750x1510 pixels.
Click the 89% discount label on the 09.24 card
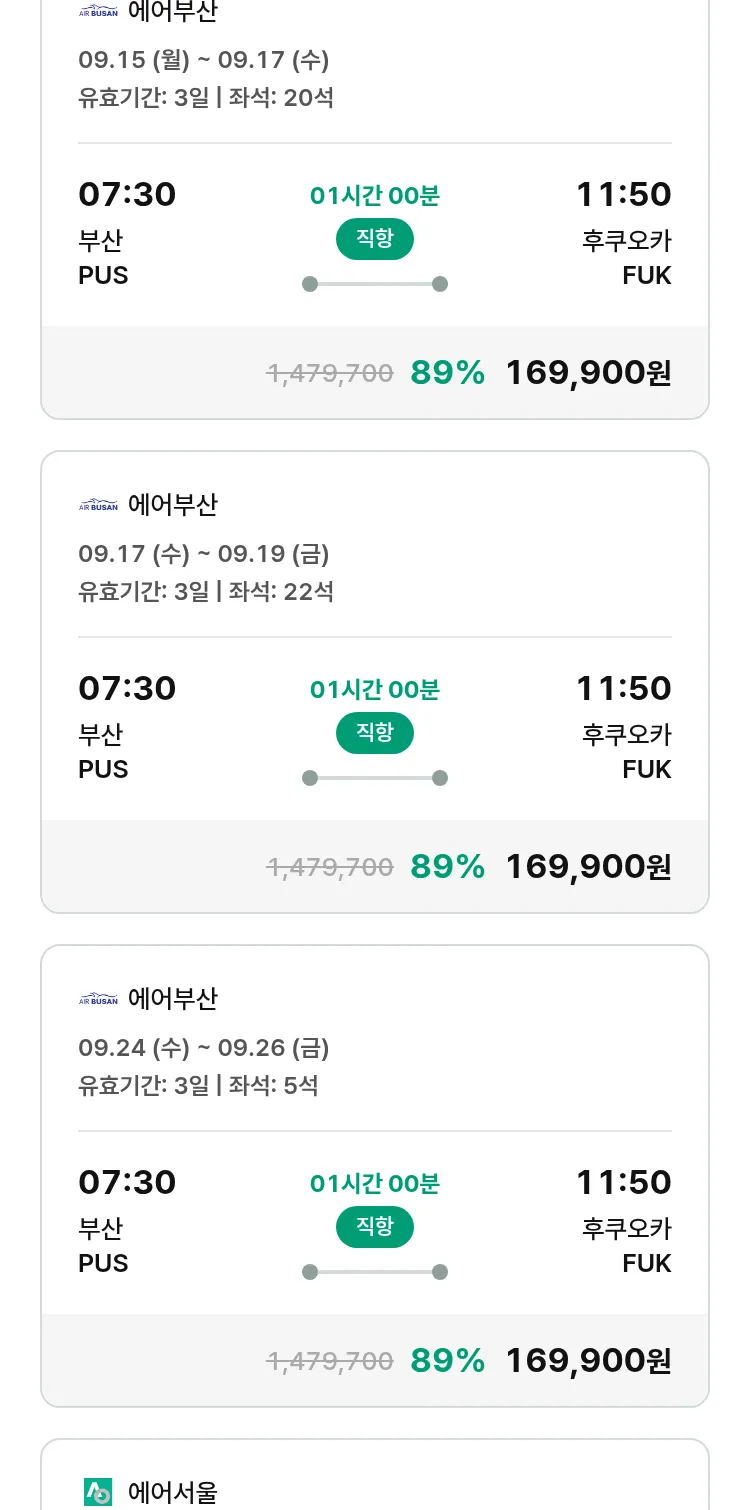pyautogui.click(x=447, y=1361)
